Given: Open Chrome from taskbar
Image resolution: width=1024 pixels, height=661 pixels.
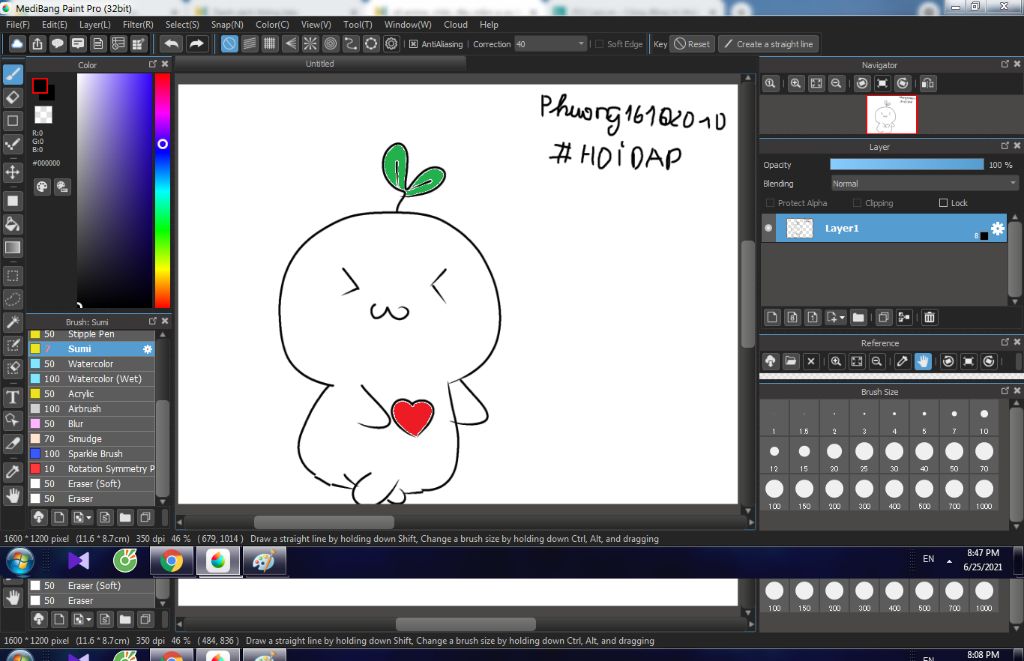Looking at the screenshot, I should point(171,561).
